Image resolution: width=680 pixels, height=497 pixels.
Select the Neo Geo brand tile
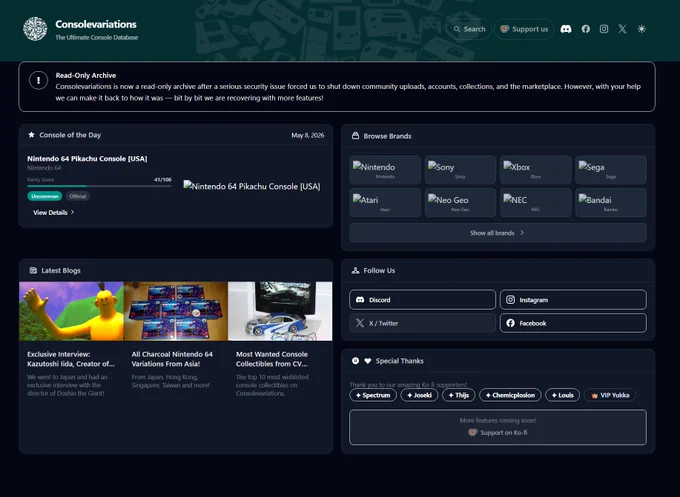pyautogui.click(x=460, y=203)
